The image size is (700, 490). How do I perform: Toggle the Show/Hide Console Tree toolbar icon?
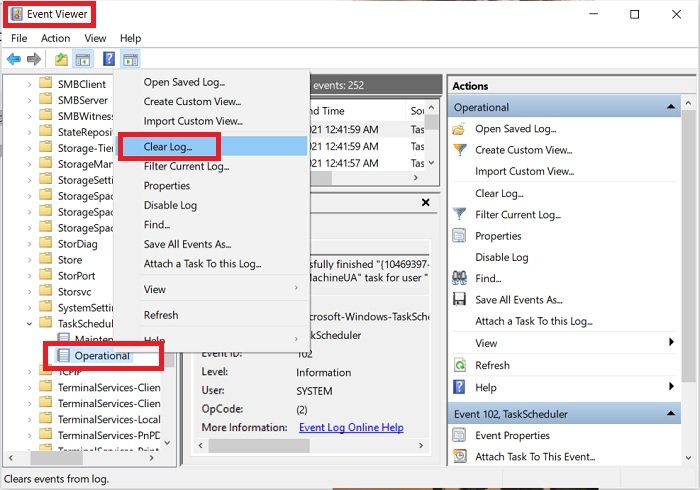(85, 60)
